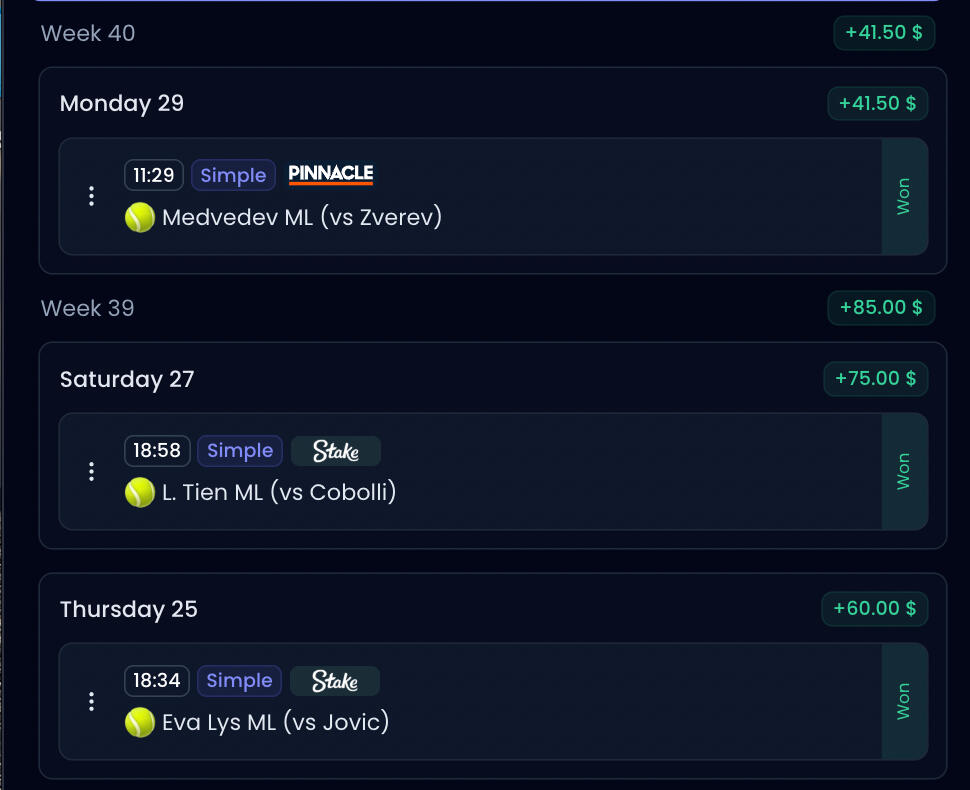The height and width of the screenshot is (790, 970).
Task: Click tennis ball icon beside Eva Lys ML
Action: [140, 722]
